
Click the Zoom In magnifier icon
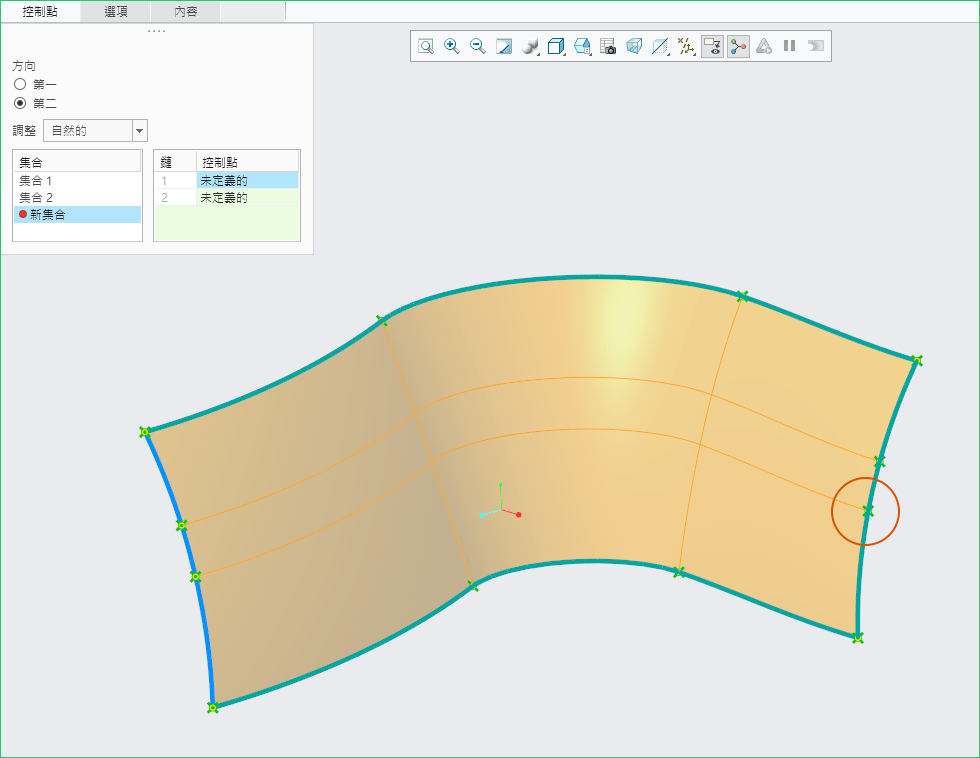coord(452,46)
